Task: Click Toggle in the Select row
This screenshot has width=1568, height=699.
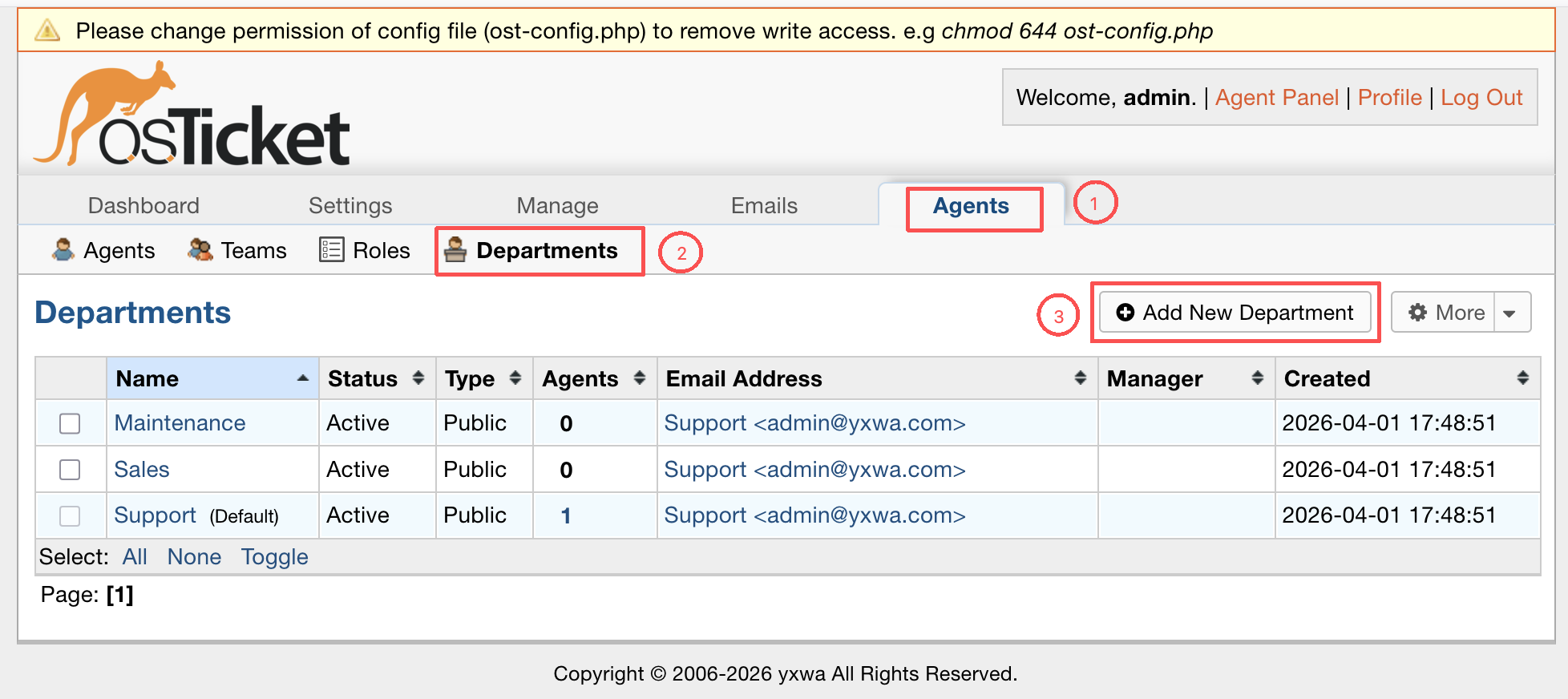Action: pos(274,557)
